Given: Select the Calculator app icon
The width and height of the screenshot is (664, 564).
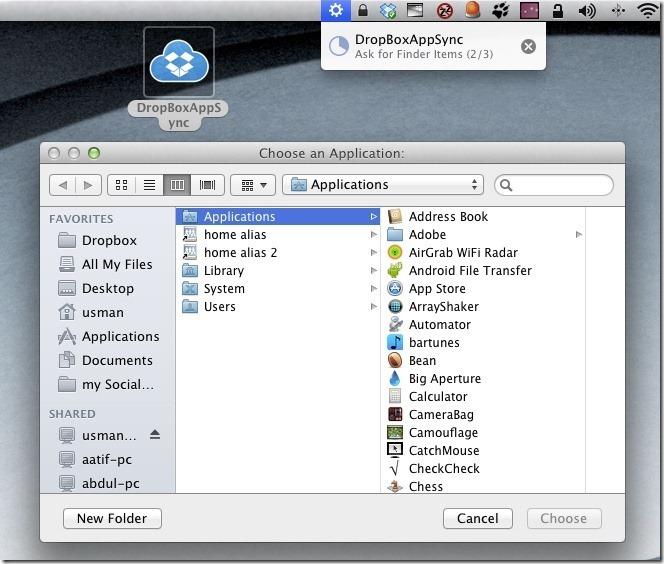Looking at the screenshot, I should [x=395, y=396].
